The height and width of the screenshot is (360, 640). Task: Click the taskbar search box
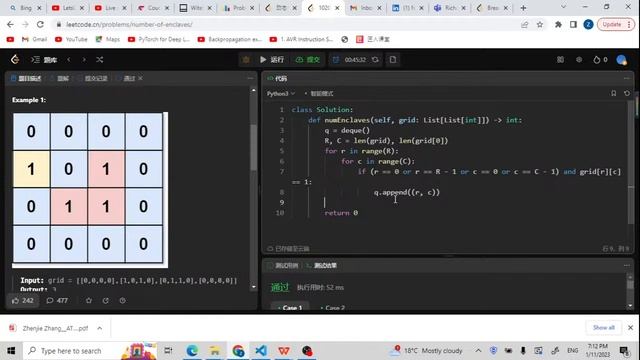coord(90,351)
